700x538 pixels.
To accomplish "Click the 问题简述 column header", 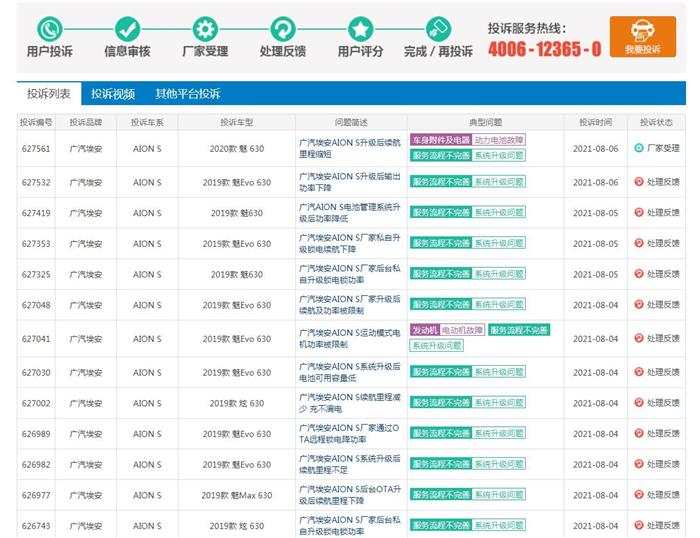I will [351, 122].
